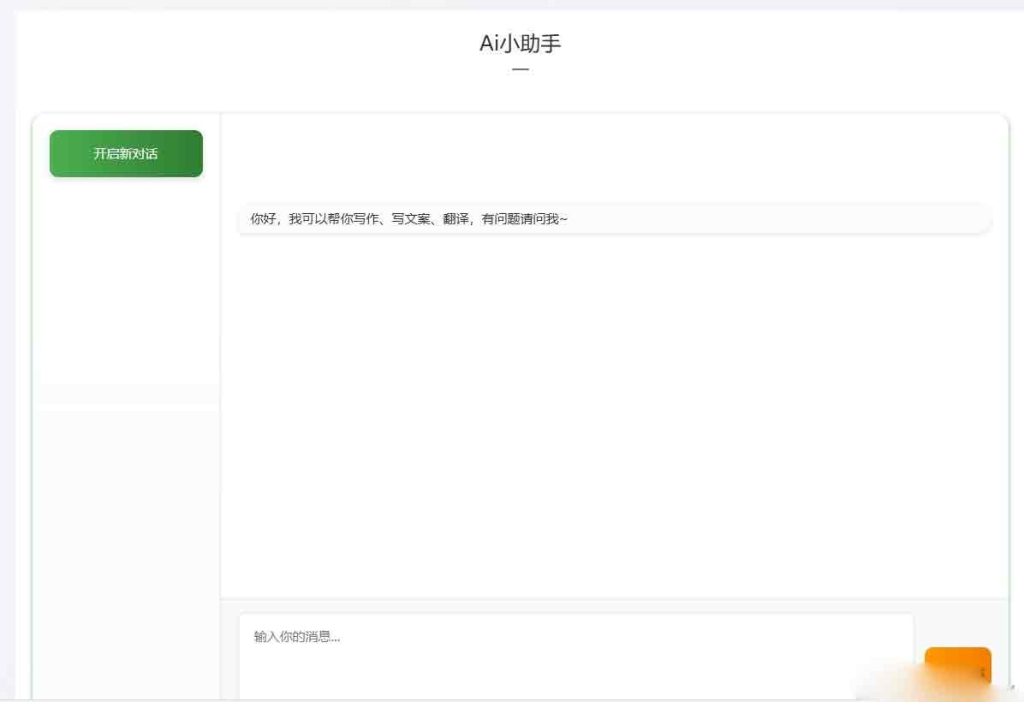Click the lower sidebar section
Viewport: 1024px width, 702px height.
[x=125, y=550]
